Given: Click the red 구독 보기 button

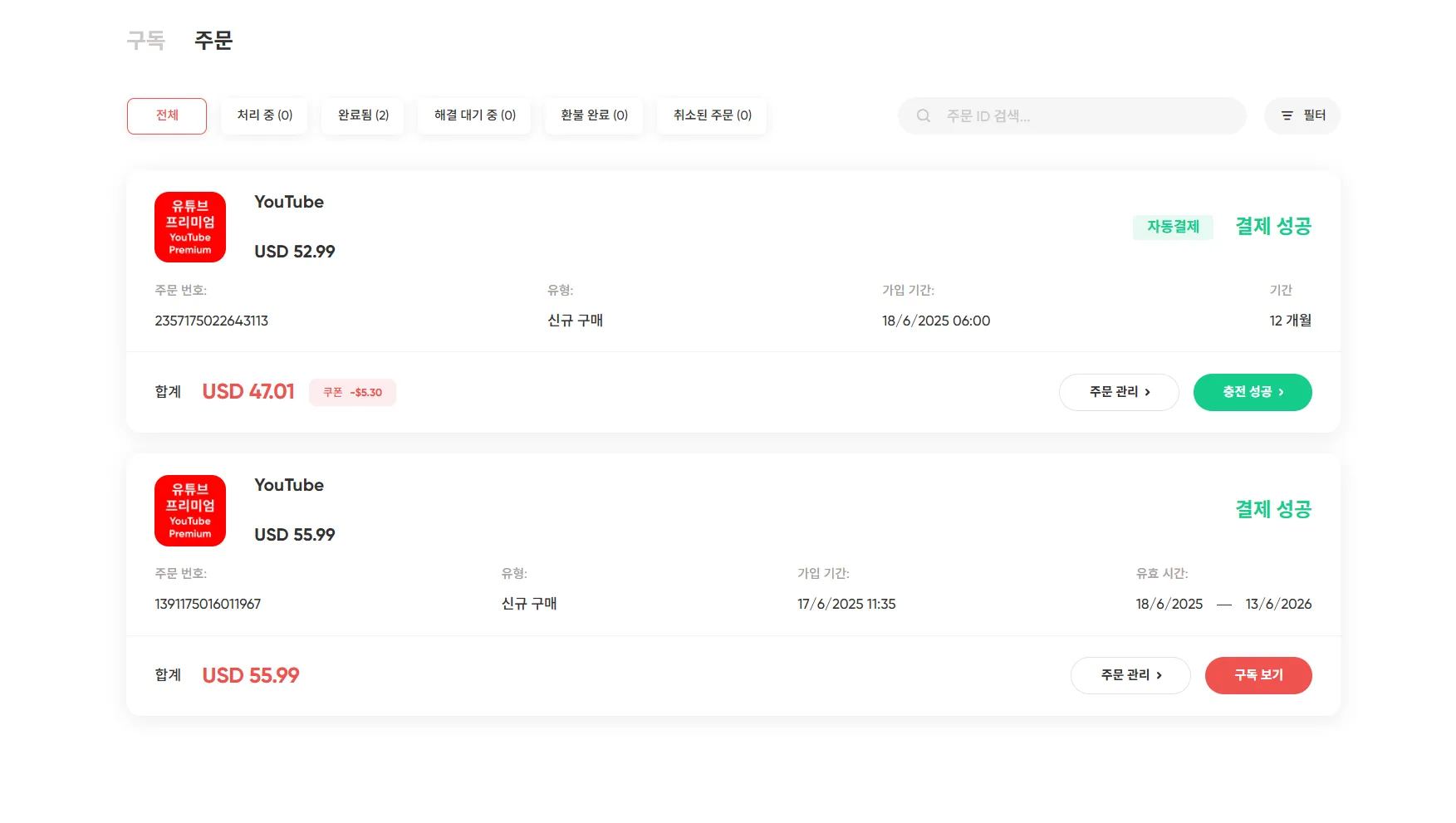Looking at the screenshot, I should [1258, 675].
